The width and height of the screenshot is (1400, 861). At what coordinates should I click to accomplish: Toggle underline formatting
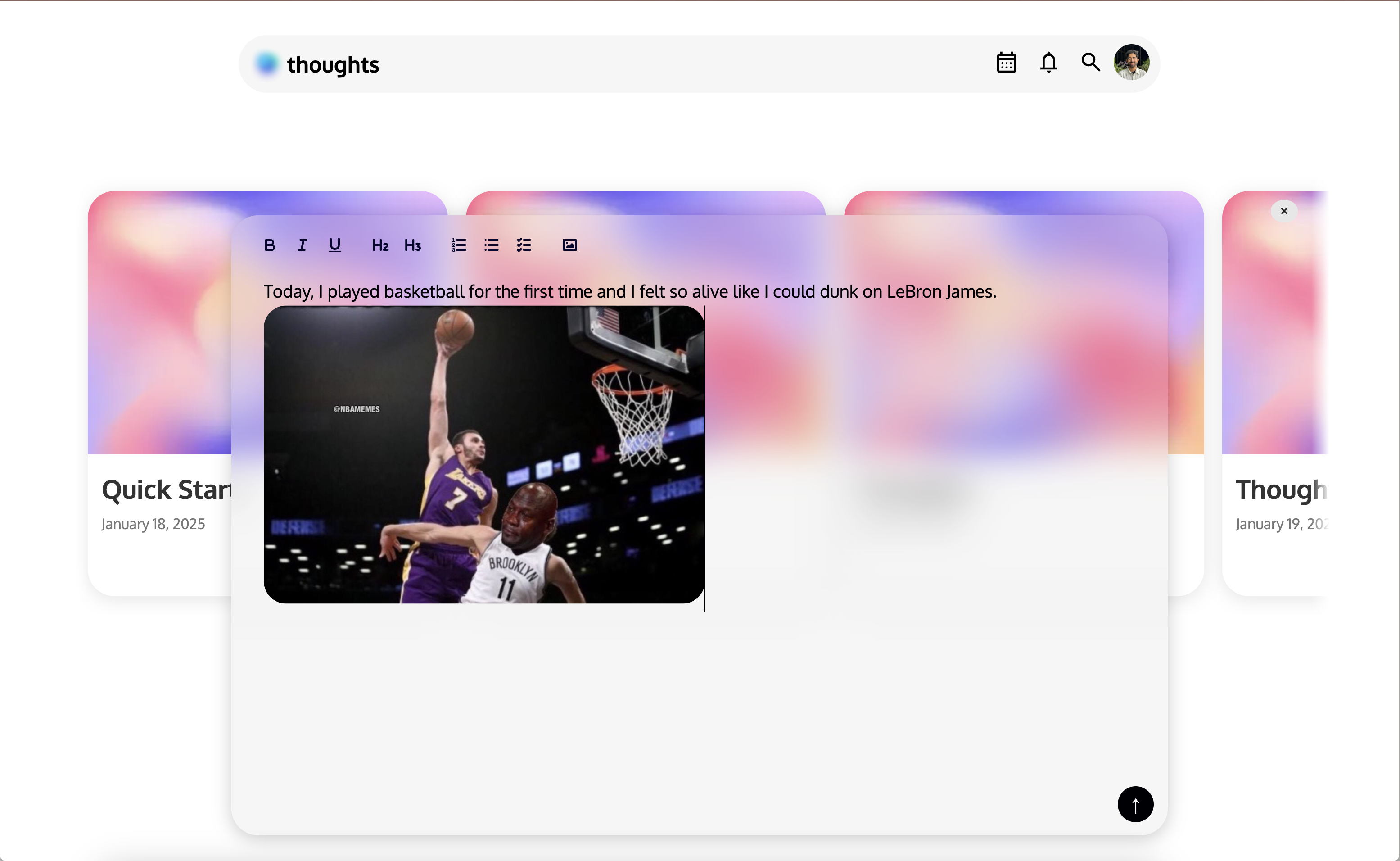pyautogui.click(x=334, y=245)
